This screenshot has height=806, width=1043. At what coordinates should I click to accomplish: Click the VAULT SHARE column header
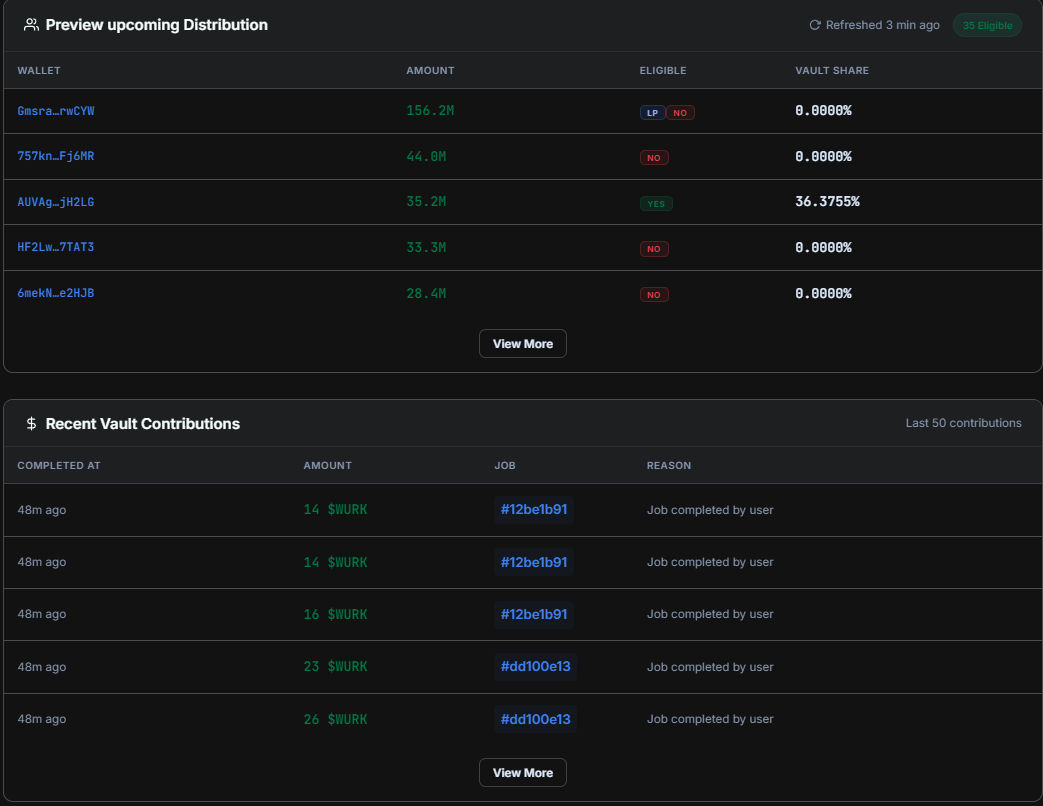click(x=831, y=70)
